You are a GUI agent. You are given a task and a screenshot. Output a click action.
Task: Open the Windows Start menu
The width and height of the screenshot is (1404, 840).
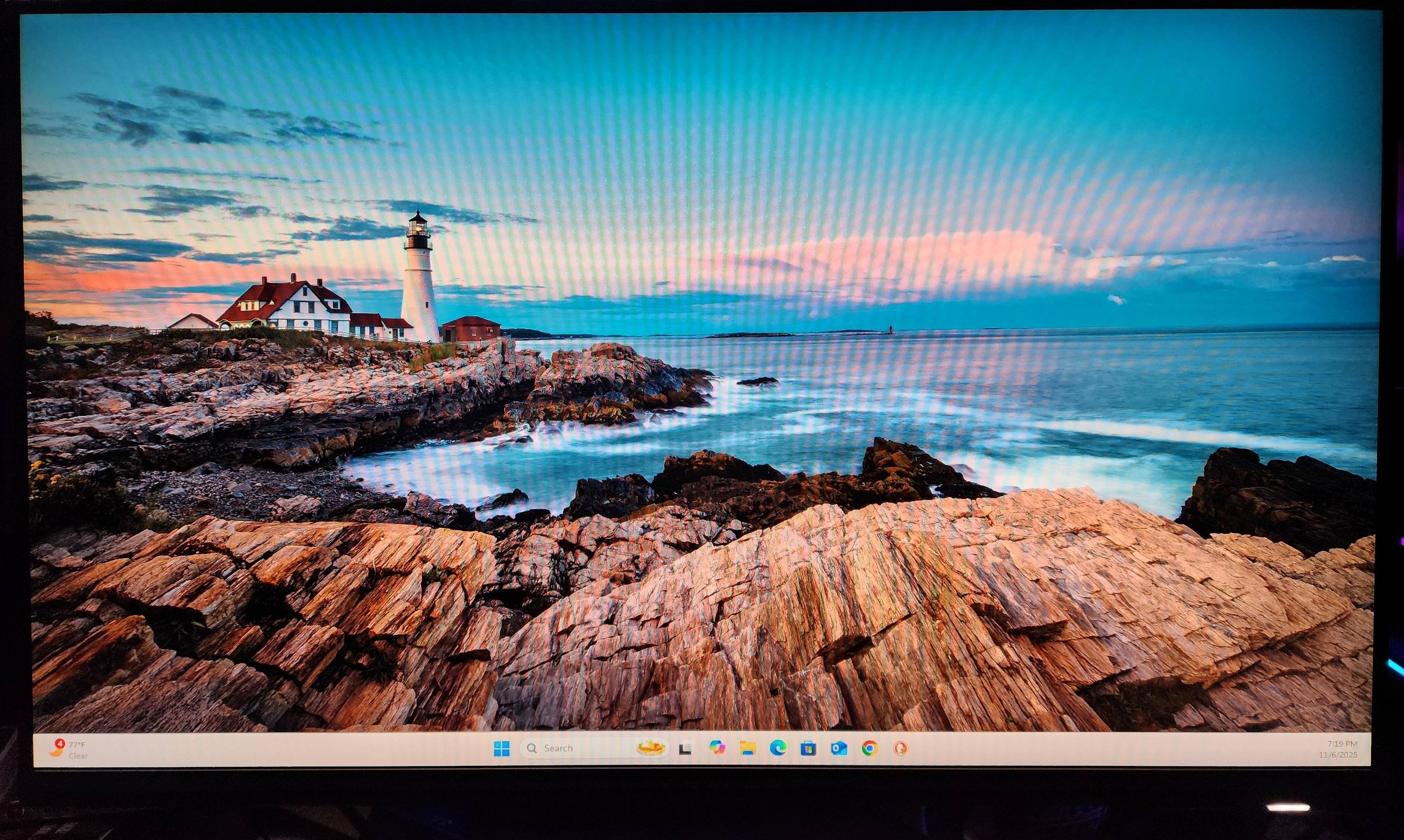point(501,748)
